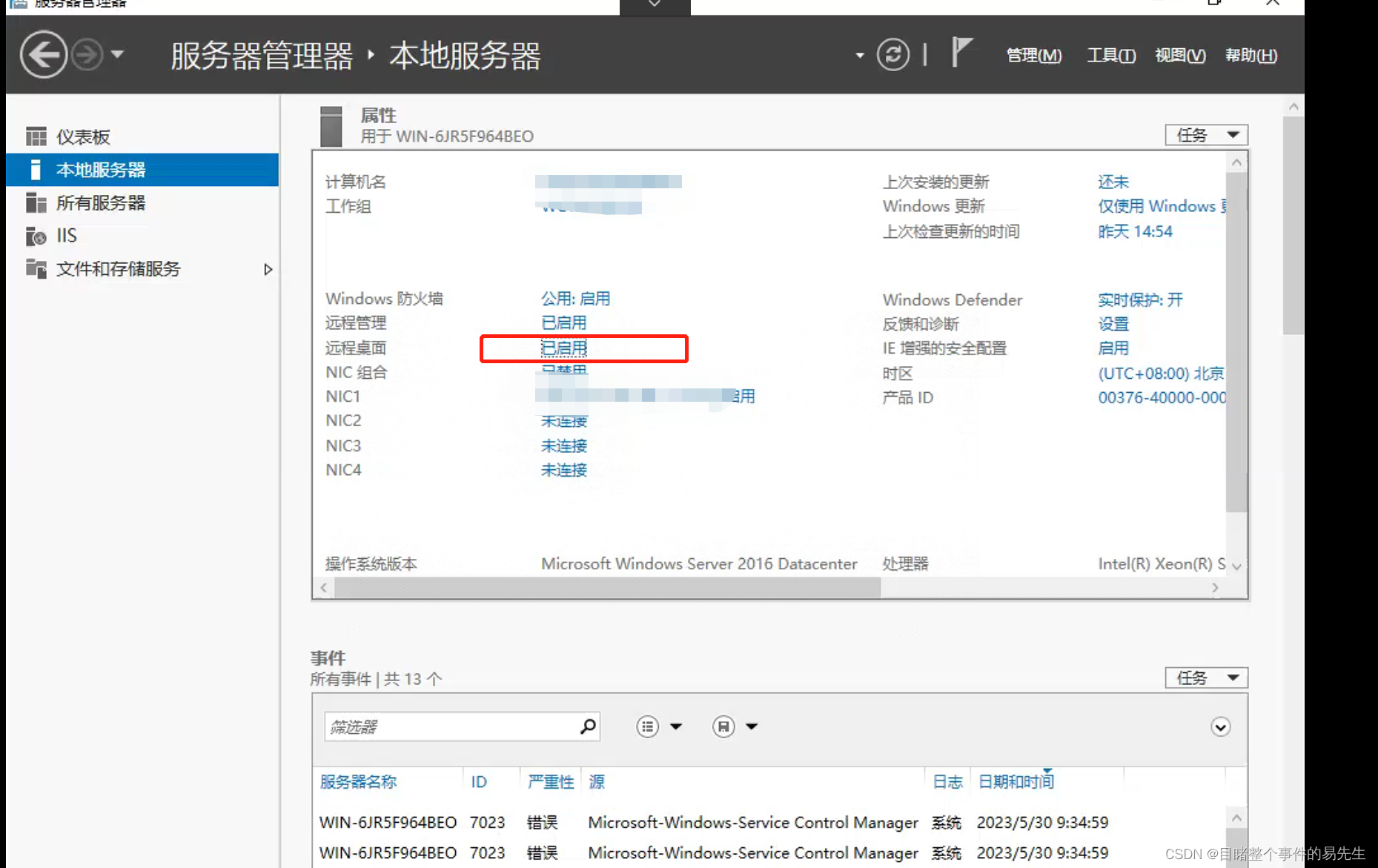Screen dimensions: 1378x868
Task: Click the 还未 update status link
Action: [x=1113, y=182]
